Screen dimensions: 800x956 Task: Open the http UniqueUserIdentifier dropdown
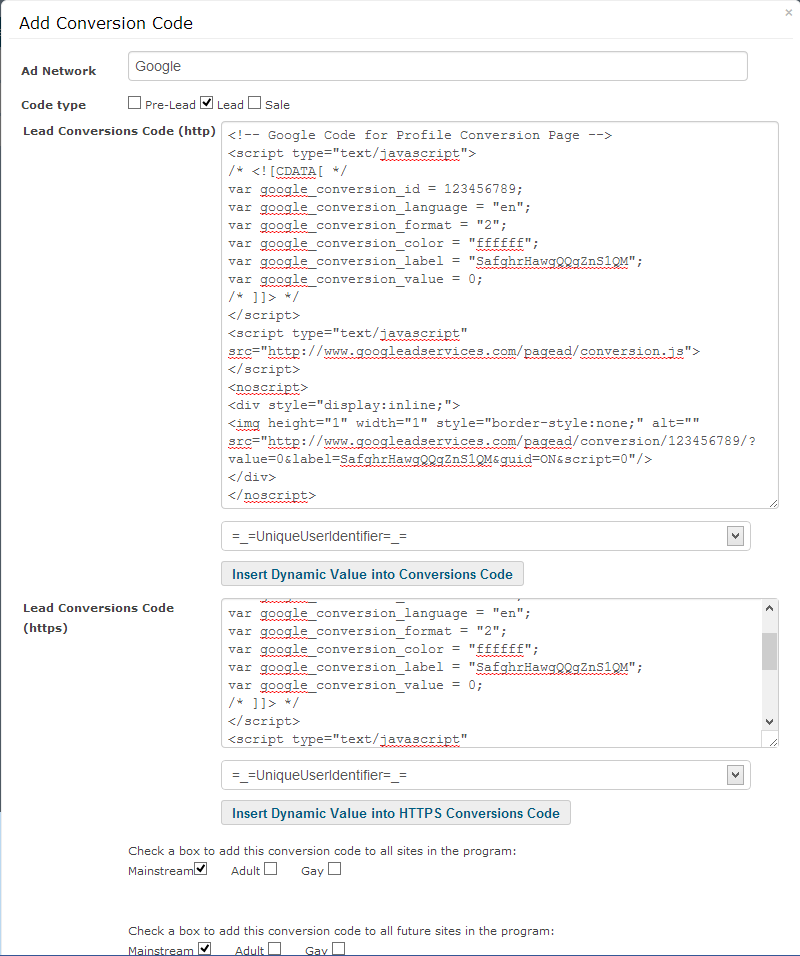(485, 536)
